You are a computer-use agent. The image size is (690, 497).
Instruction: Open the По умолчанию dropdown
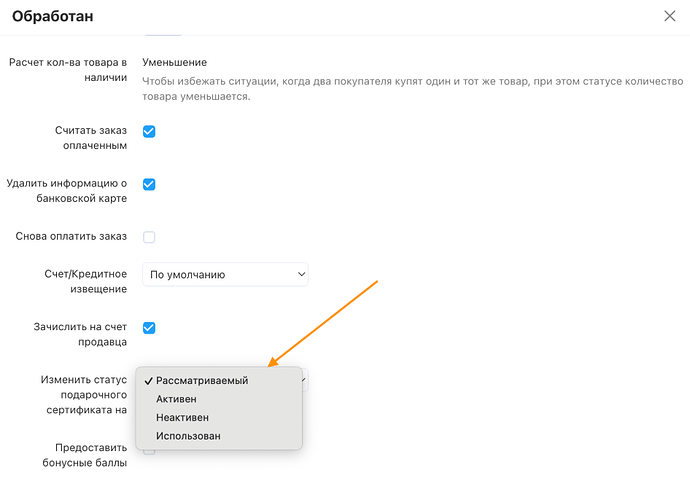(x=225, y=274)
